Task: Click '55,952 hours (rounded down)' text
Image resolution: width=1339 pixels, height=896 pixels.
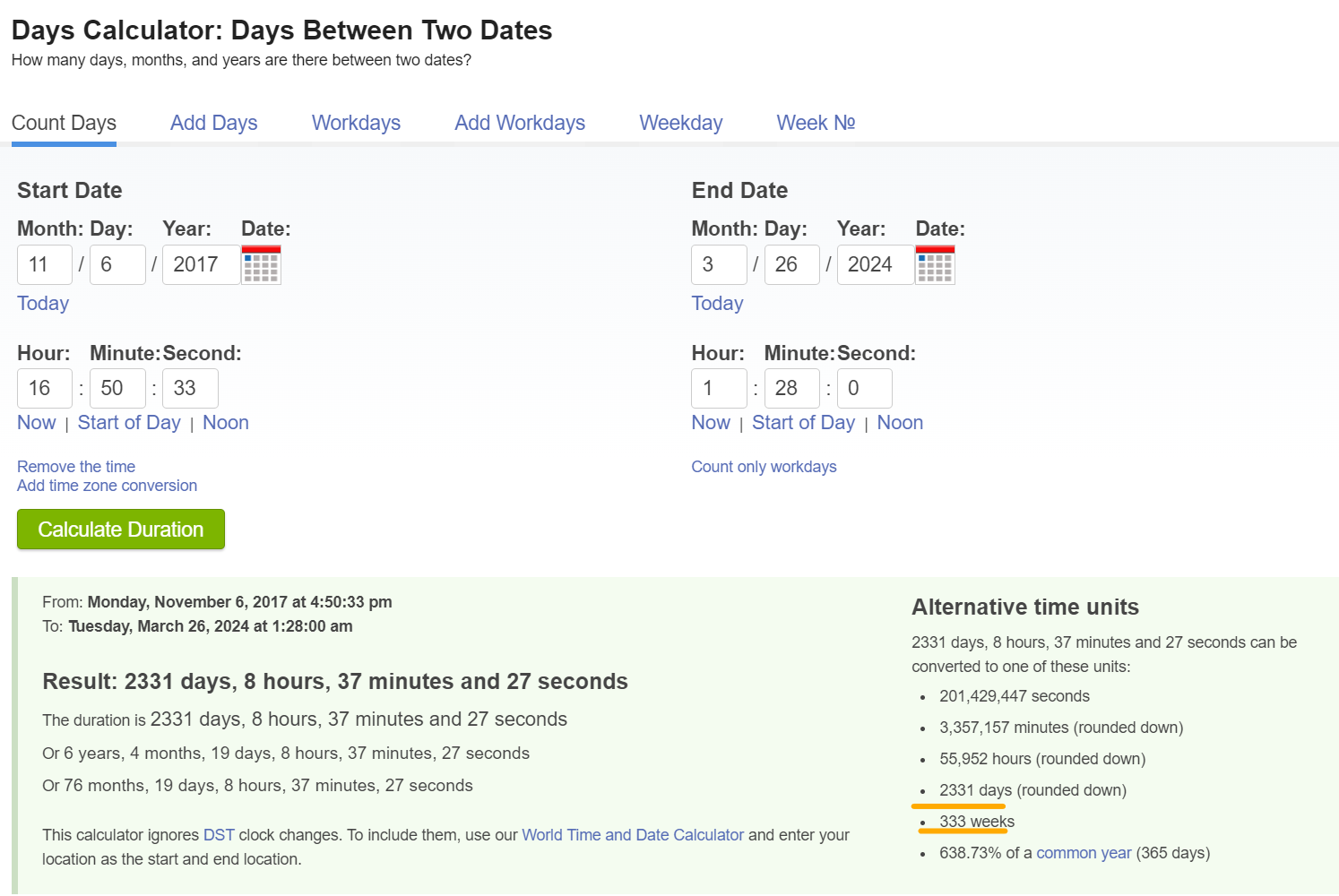Action: (x=1042, y=759)
